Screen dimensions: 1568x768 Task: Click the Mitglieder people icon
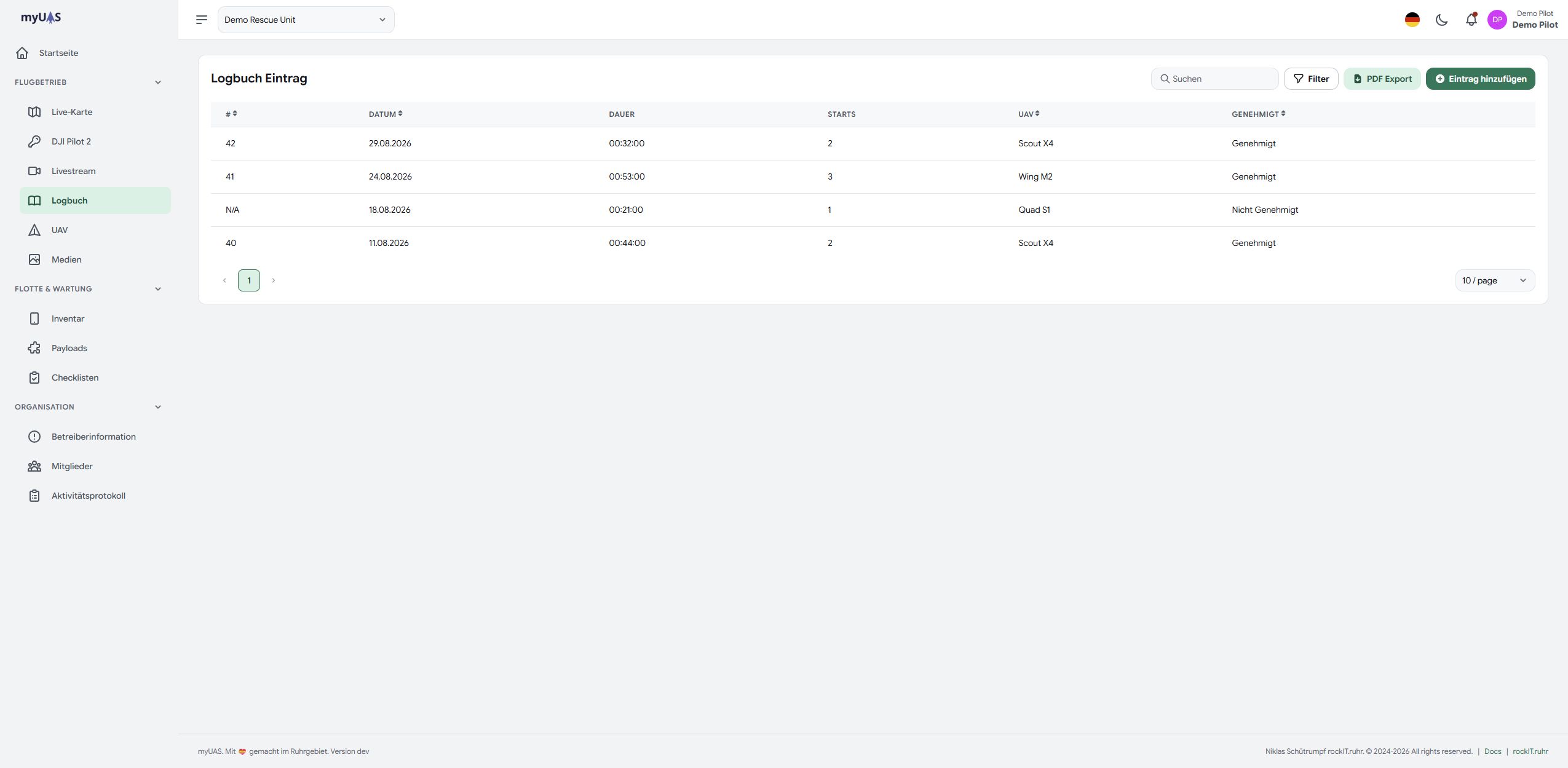pos(34,466)
